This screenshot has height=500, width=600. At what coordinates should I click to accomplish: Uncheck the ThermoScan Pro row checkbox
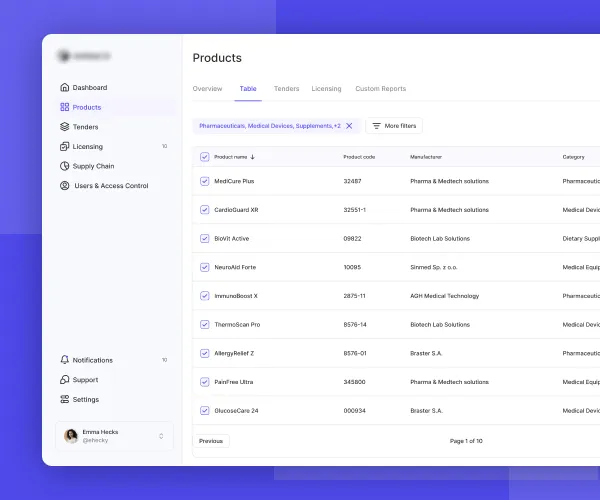pos(205,324)
